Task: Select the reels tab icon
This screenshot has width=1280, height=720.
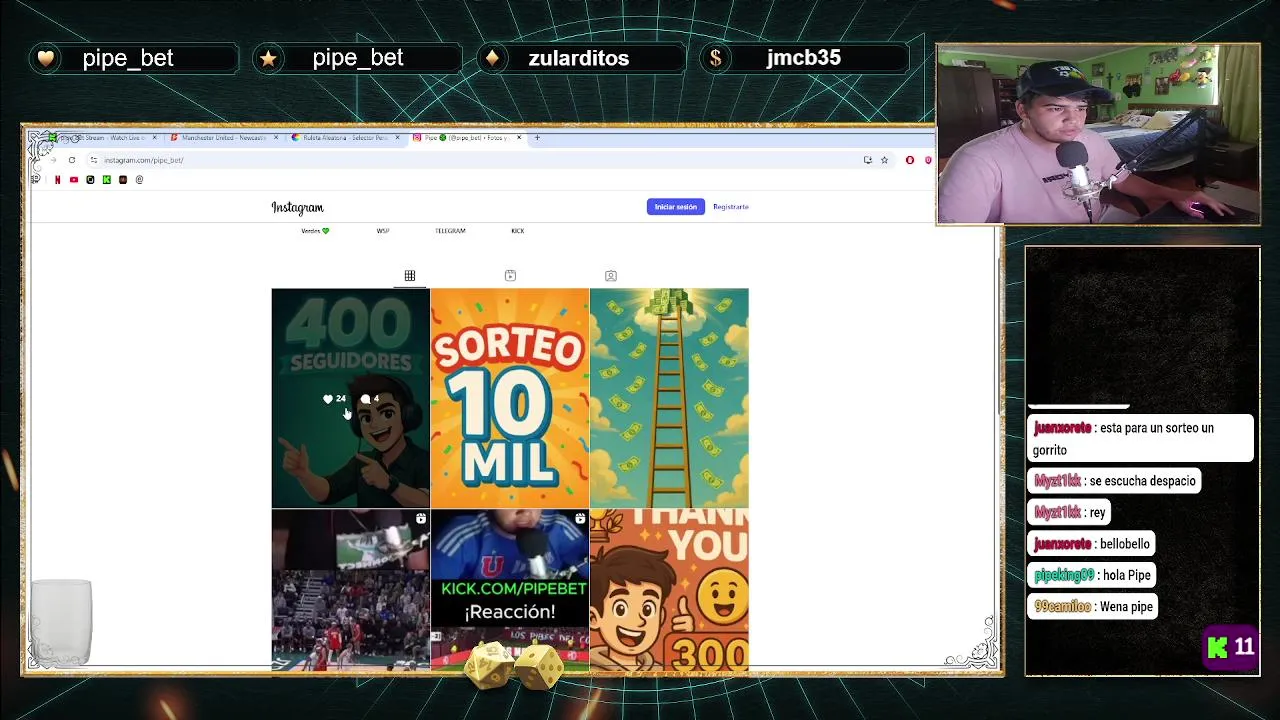Action: point(510,276)
